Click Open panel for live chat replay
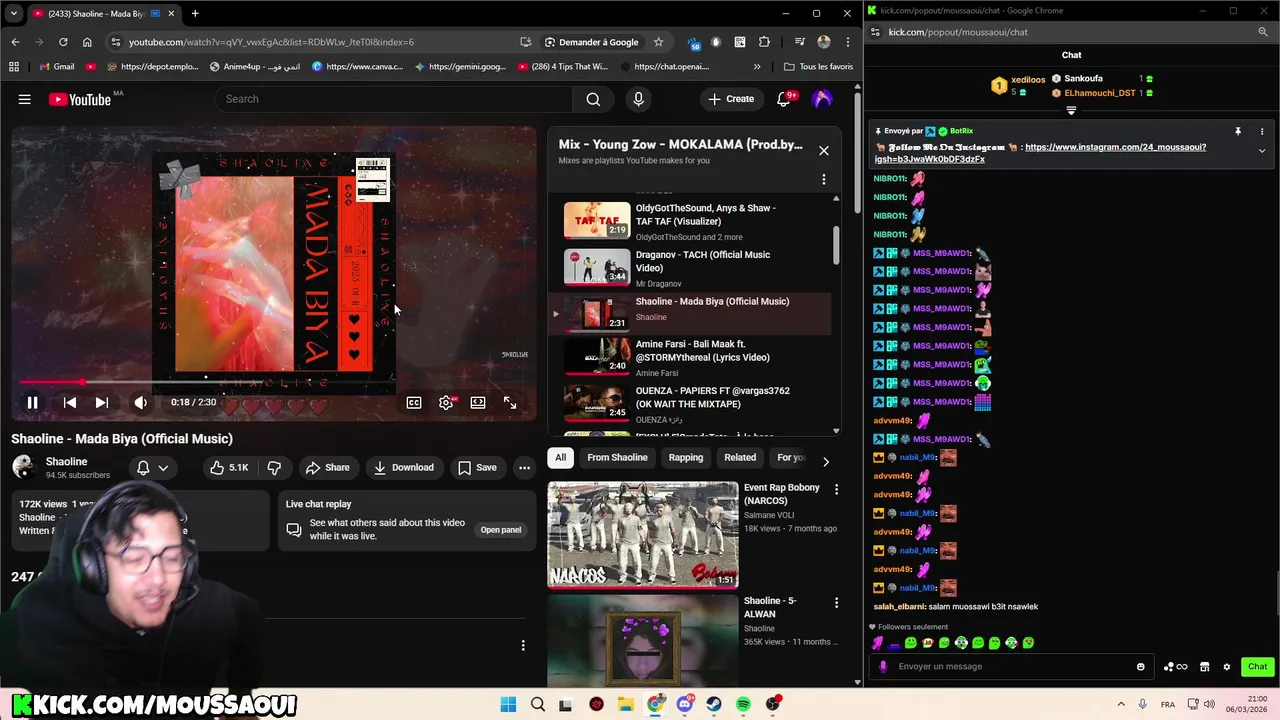This screenshot has width=1280, height=720. [501, 530]
